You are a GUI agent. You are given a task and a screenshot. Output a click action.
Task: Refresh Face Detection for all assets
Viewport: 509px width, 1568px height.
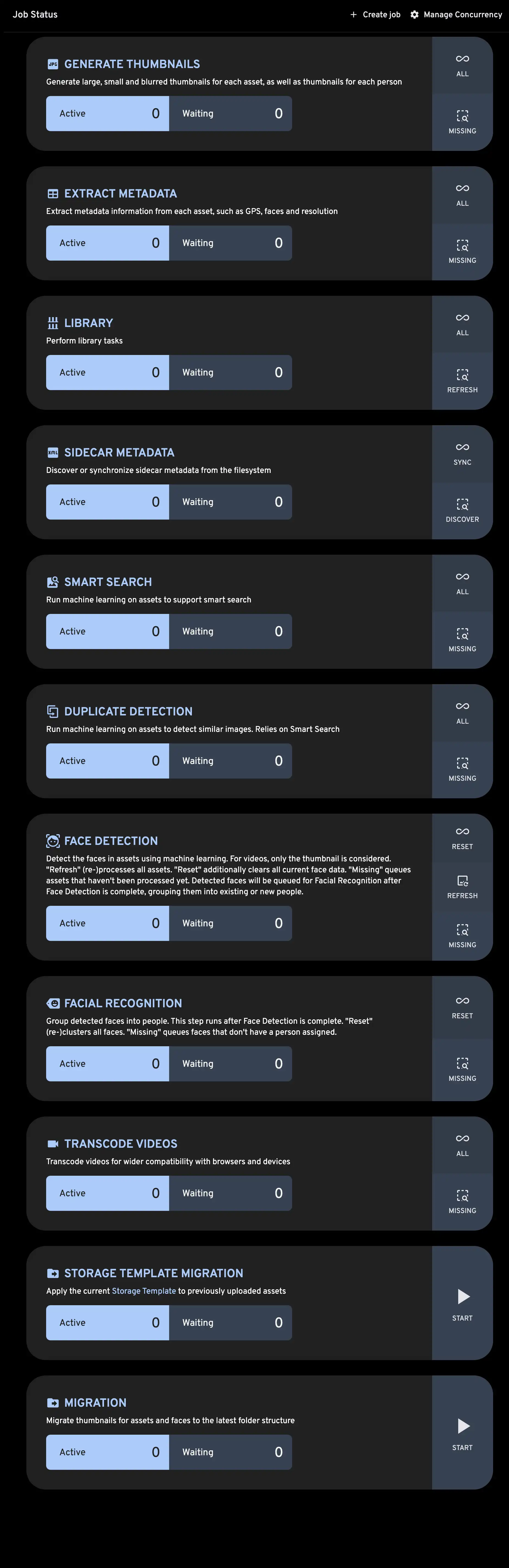[x=462, y=887]
